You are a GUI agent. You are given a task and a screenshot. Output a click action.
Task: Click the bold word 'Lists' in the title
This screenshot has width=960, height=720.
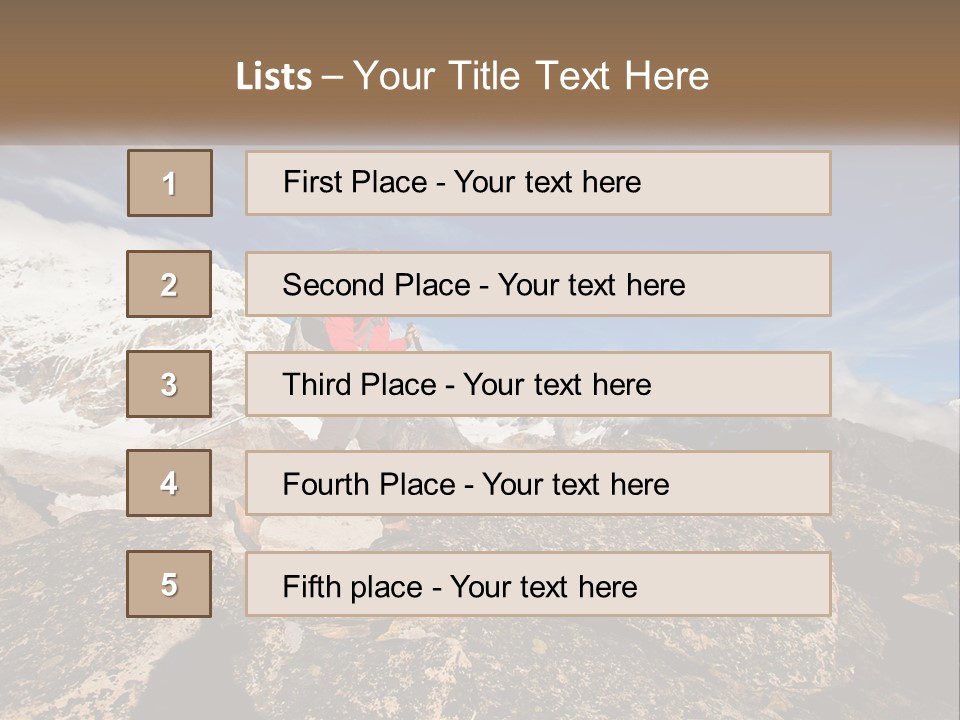(274, 77)
